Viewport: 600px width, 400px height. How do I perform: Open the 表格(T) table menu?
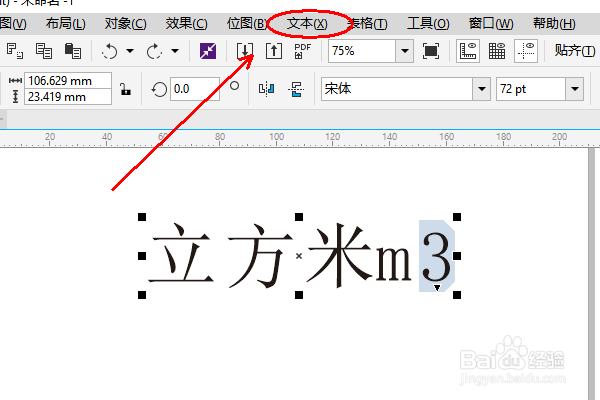click(x=368, y=24)
